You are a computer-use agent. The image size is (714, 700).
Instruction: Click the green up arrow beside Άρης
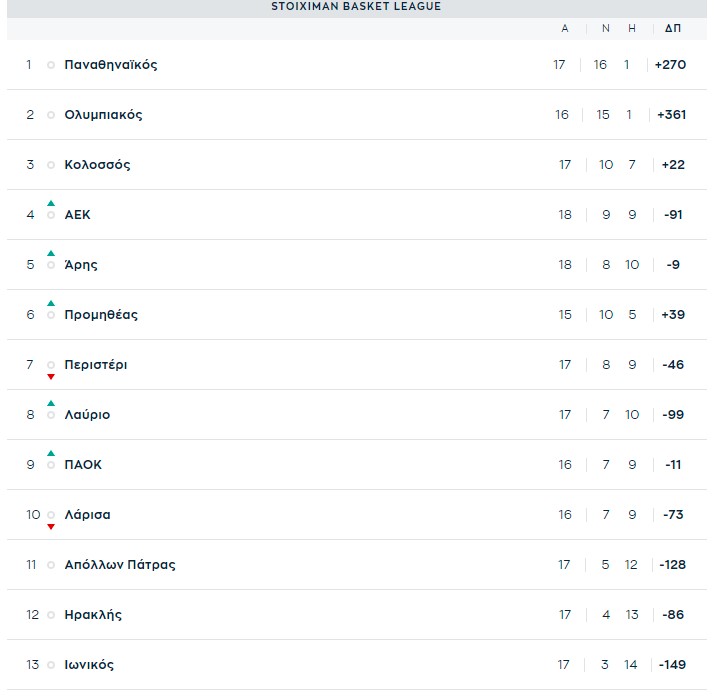(51, 253)
